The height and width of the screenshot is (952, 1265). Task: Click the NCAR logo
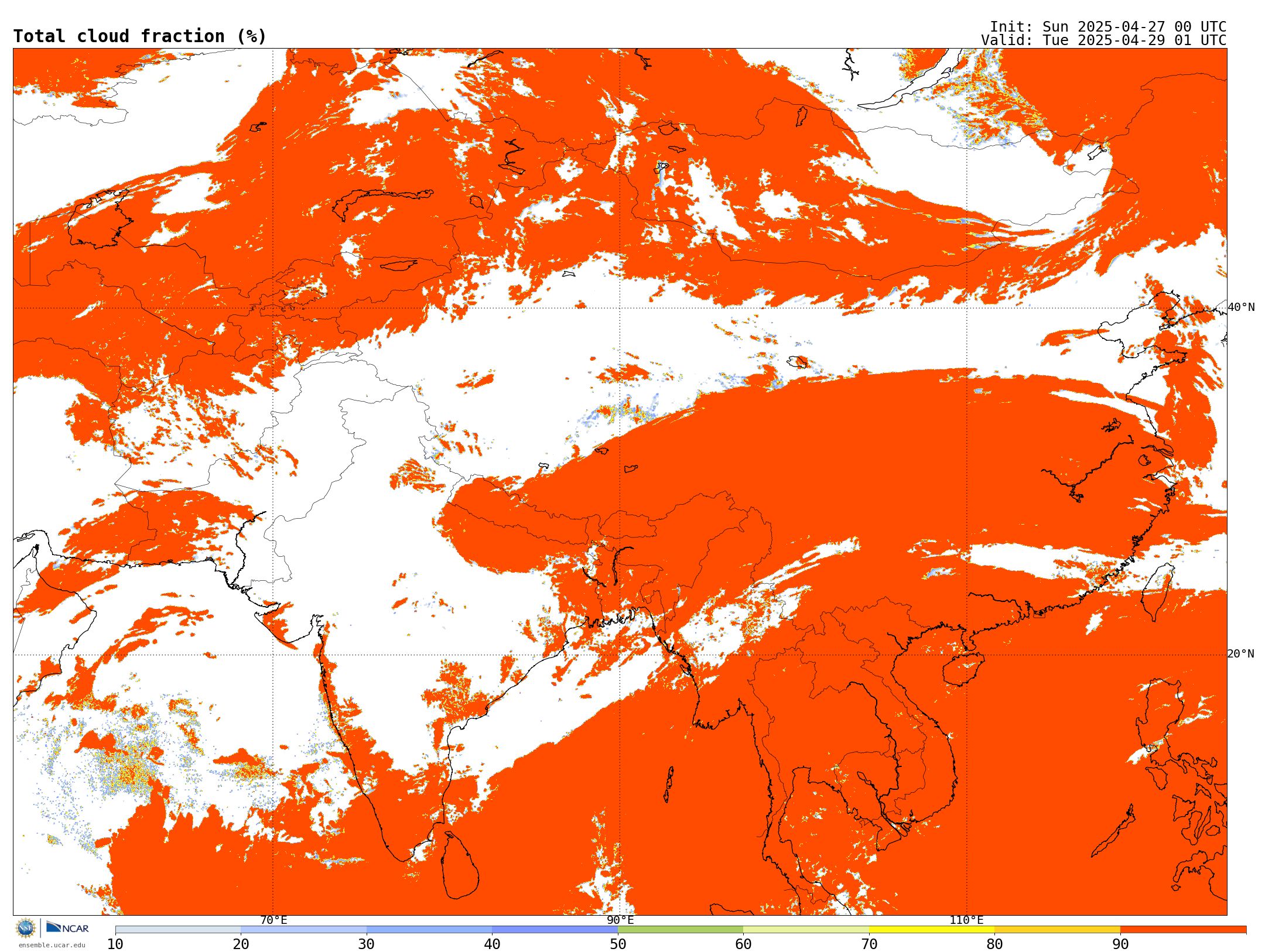(x=67, y=927)
